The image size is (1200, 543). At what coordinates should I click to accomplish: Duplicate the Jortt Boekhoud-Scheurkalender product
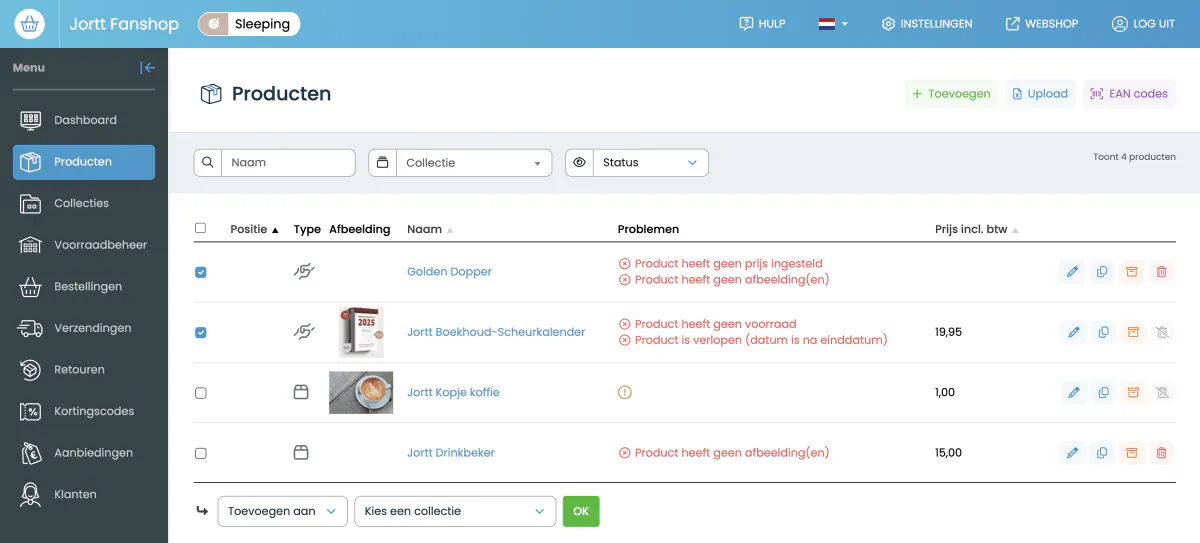point(1102,332)
